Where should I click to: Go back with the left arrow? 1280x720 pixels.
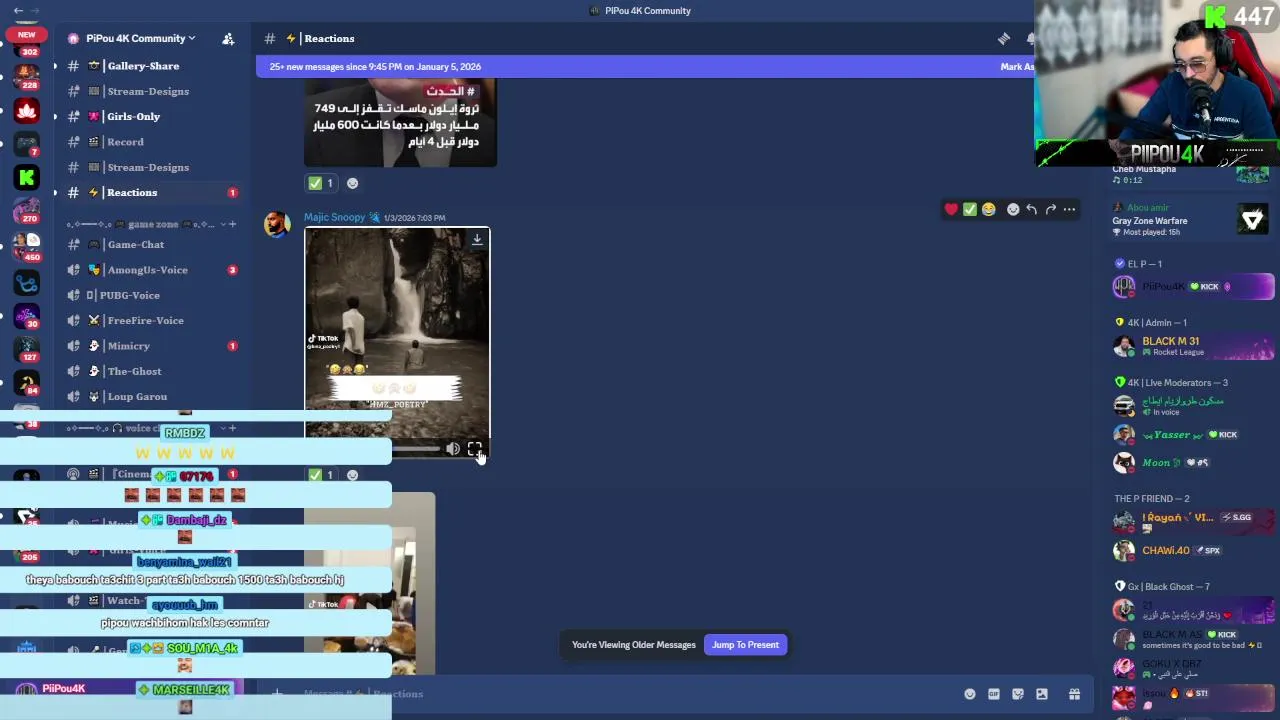18,10
